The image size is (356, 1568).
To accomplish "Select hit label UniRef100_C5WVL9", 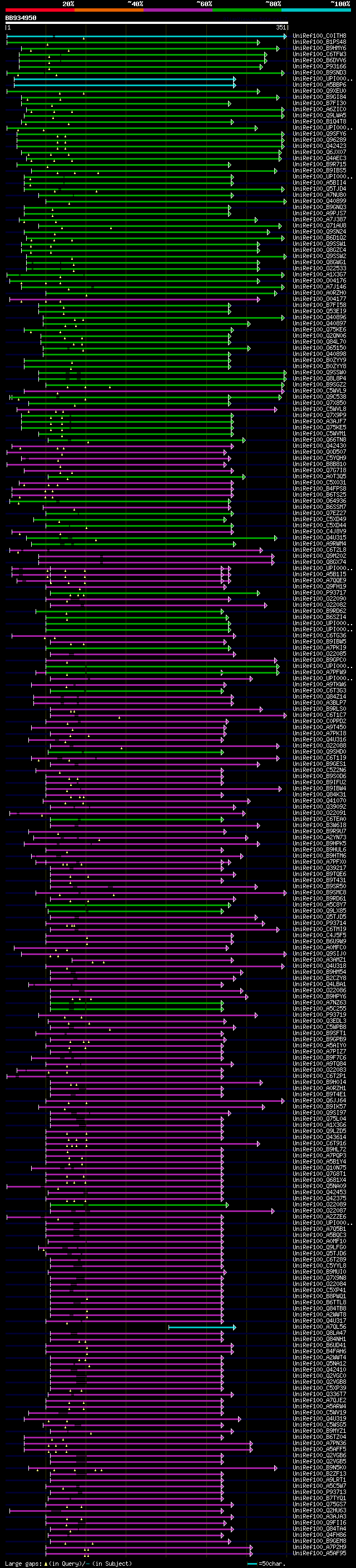I will point(319,391).
